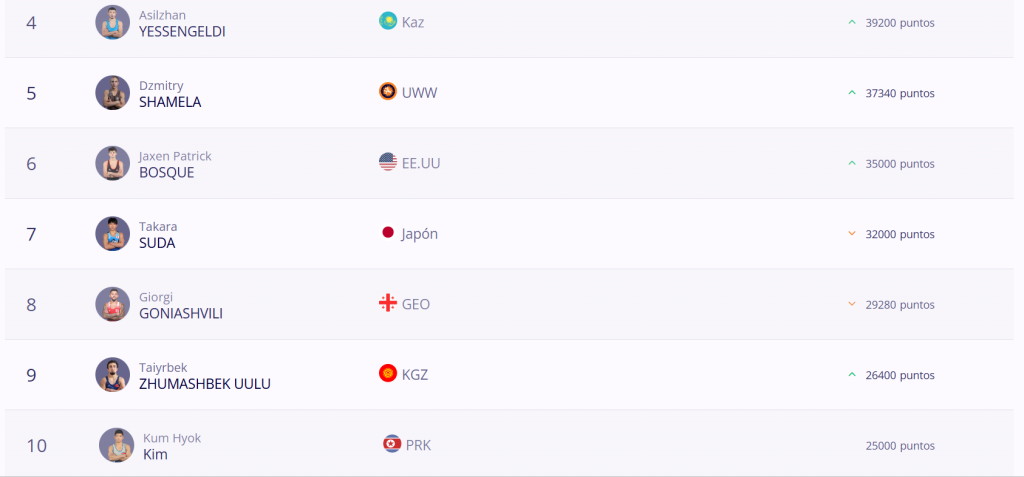Viewport: 1024px width, 477px height.
Task: Click the 37340 puntos score
Action: tap(899, 93)
